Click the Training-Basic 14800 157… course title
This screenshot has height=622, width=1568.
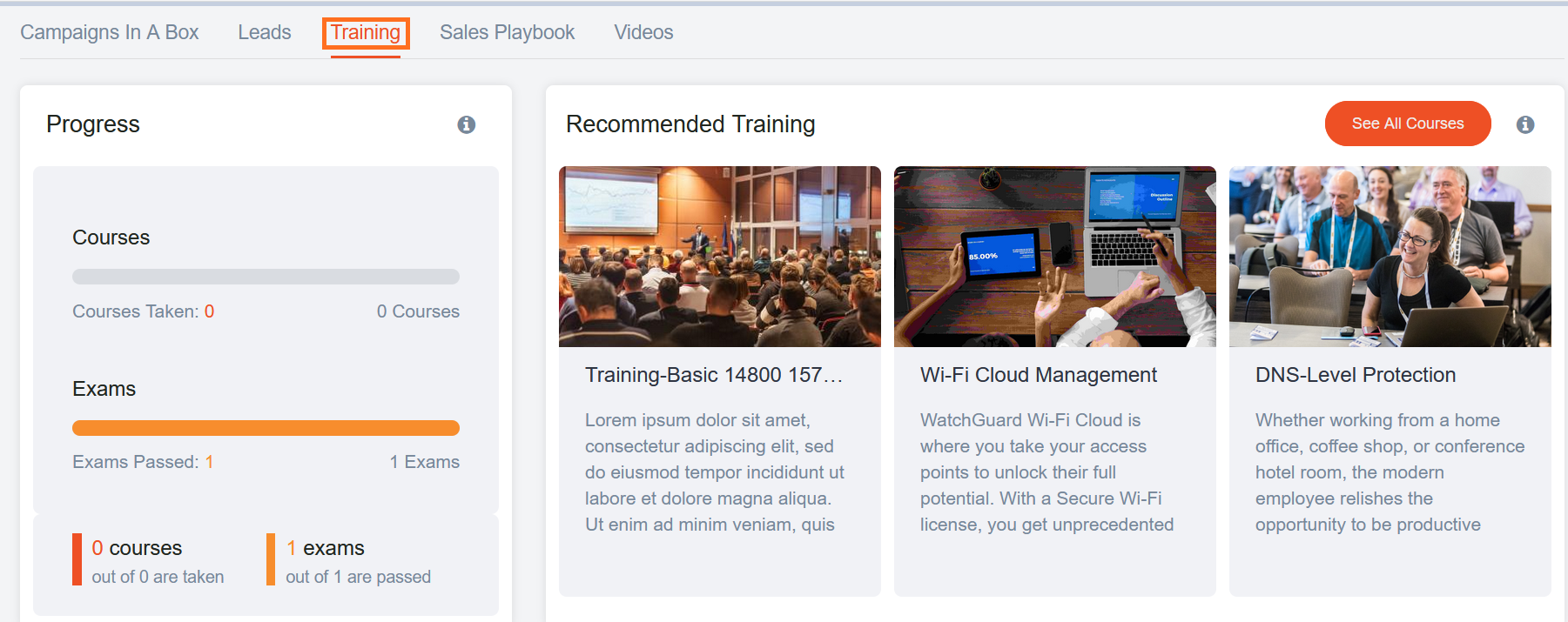point(714,375)
